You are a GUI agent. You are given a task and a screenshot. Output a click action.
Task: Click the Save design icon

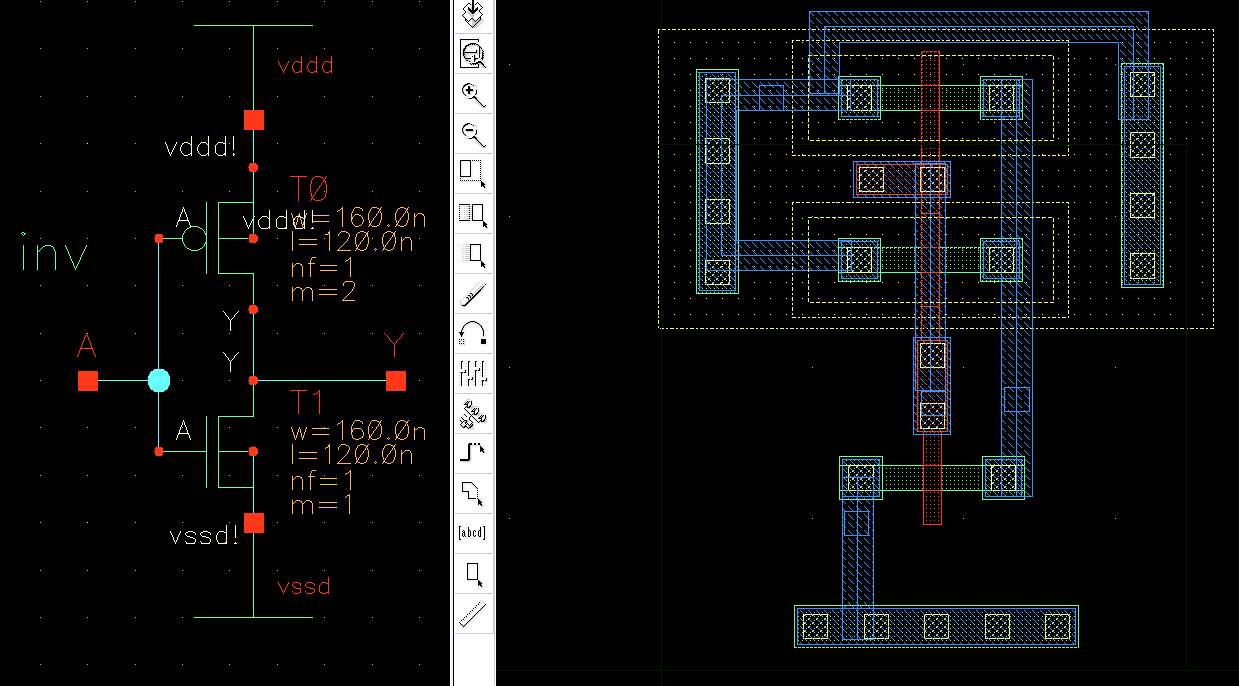474,14
